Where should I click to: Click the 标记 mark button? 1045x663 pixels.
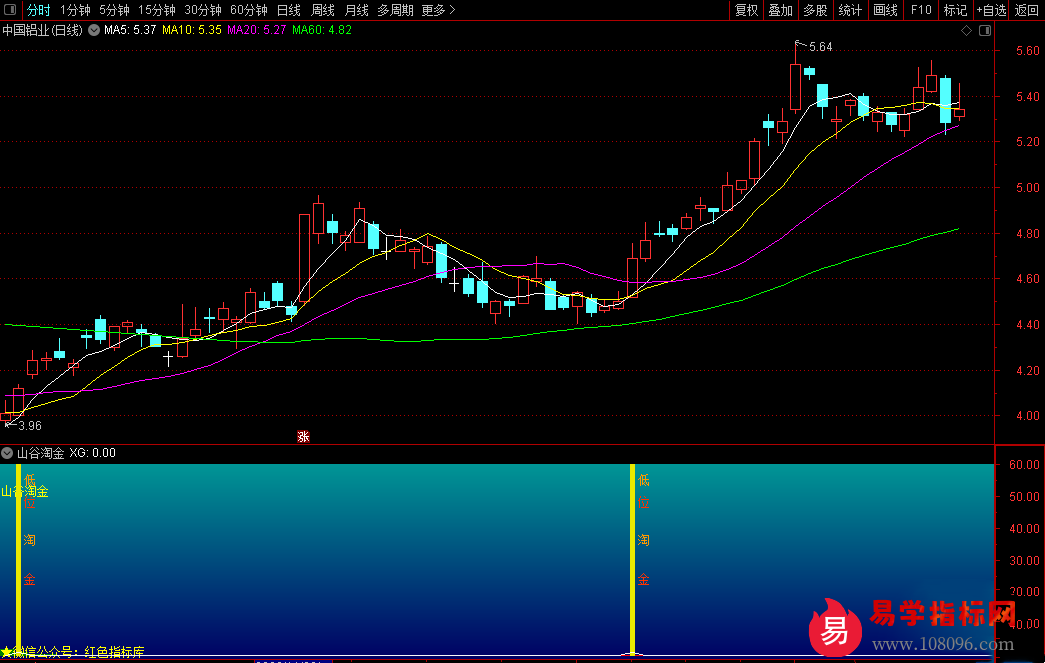coord(956,10)
